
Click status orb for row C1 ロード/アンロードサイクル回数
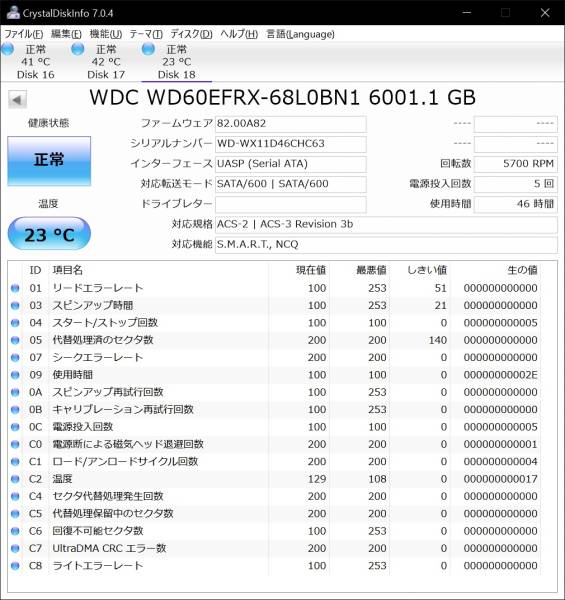[15, 461]
